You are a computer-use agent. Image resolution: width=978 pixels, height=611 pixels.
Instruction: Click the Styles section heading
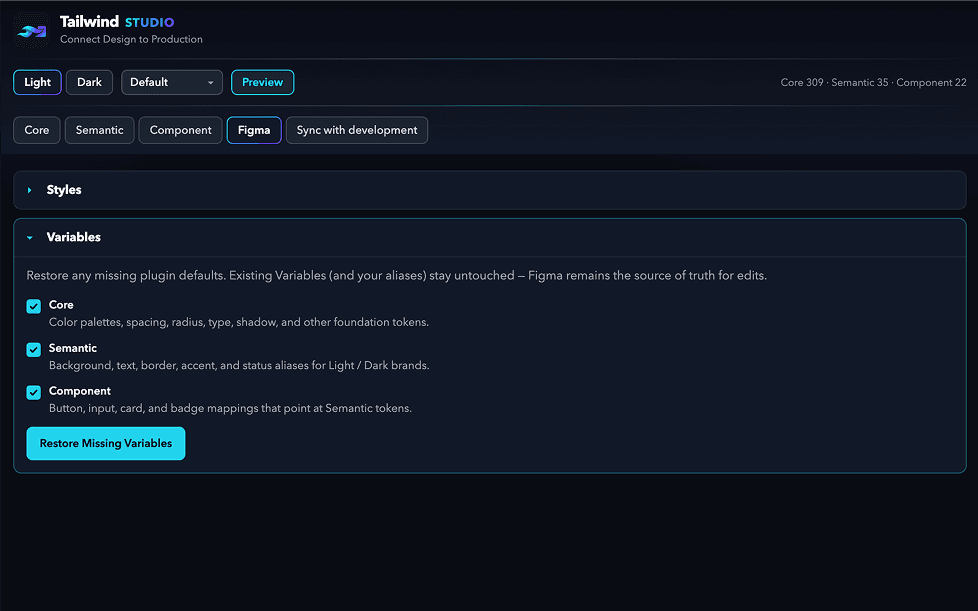pyautogui.click(x=64, y=190)
